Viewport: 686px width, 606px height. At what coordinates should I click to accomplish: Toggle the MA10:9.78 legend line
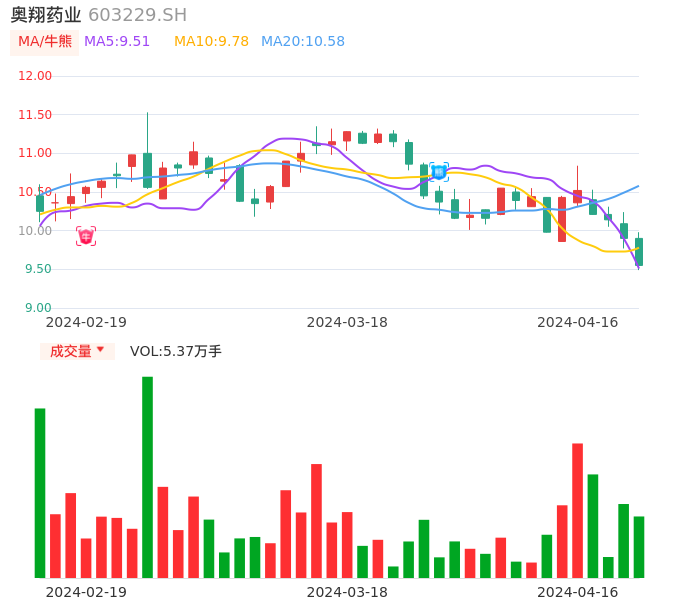[x=211, y=42]
